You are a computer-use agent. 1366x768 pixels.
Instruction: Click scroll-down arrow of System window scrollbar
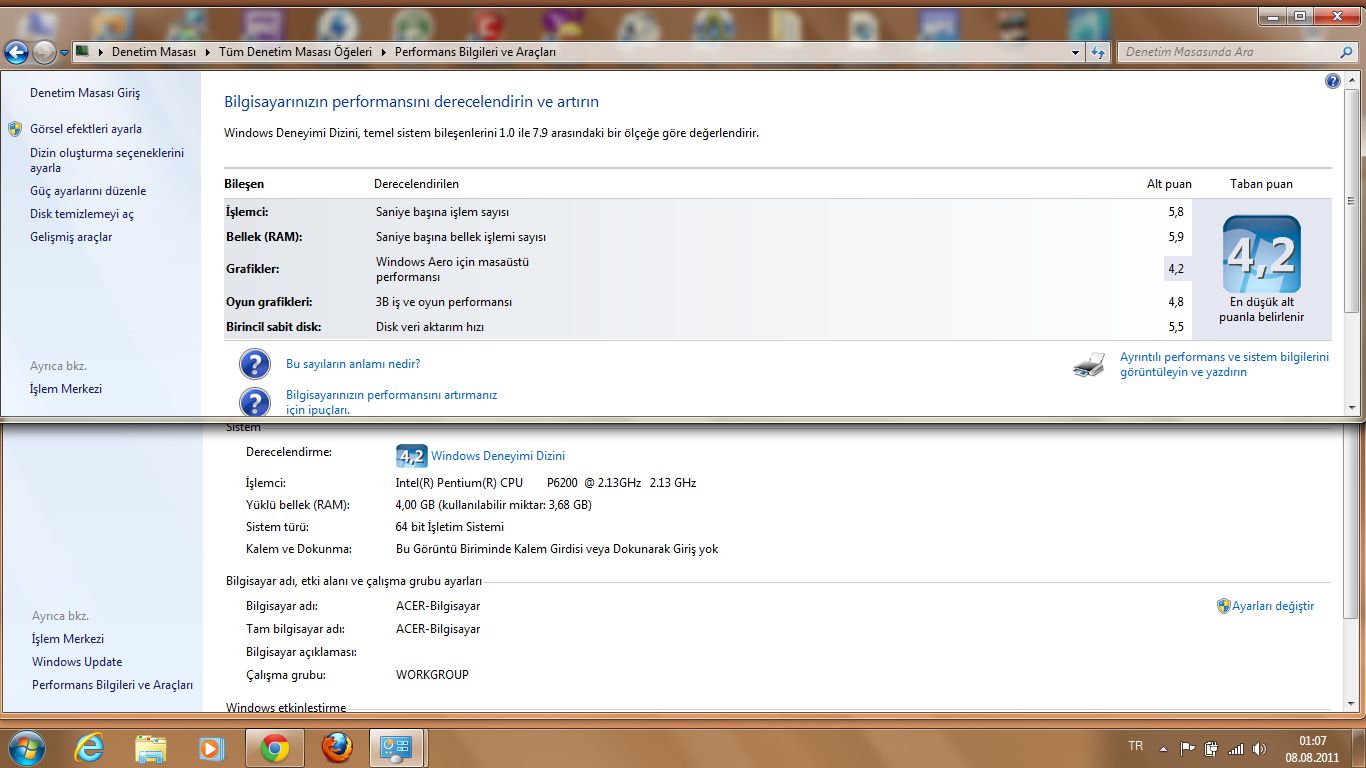1353,704
